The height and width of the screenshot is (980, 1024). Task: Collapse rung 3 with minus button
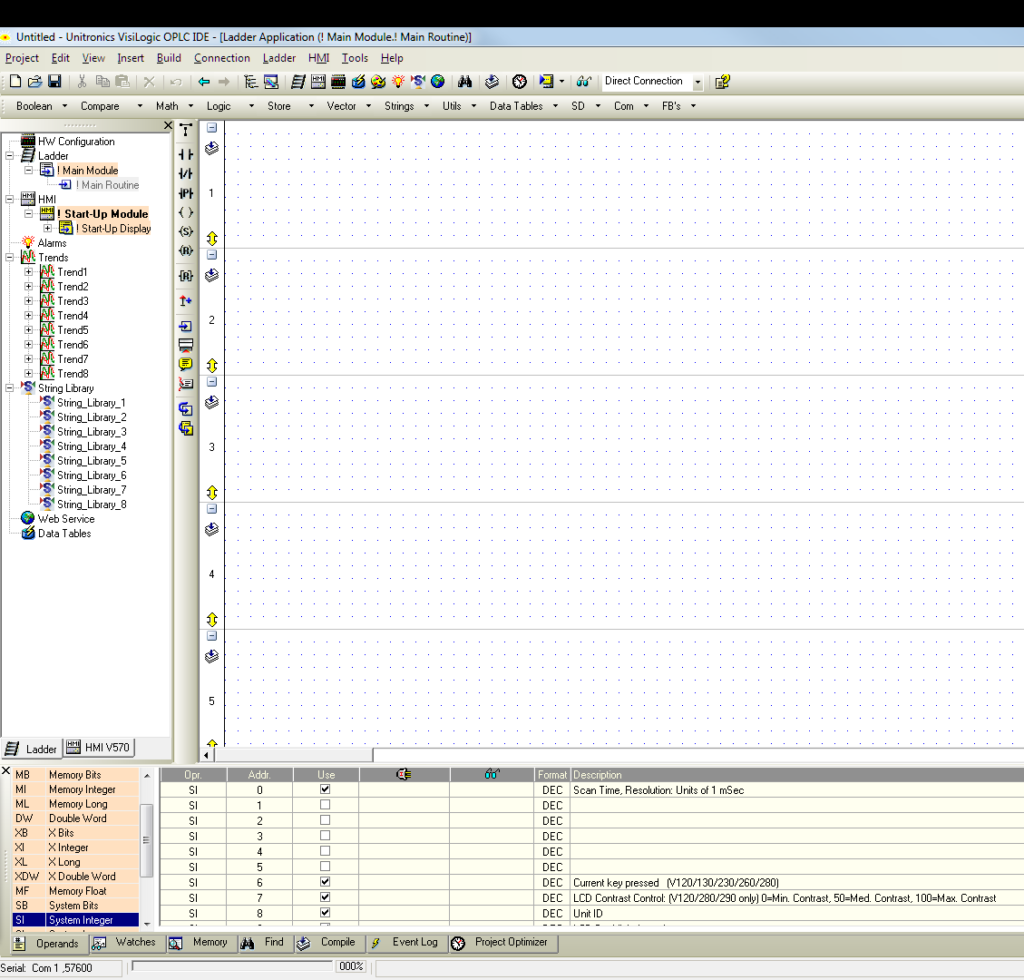[212, 382]
